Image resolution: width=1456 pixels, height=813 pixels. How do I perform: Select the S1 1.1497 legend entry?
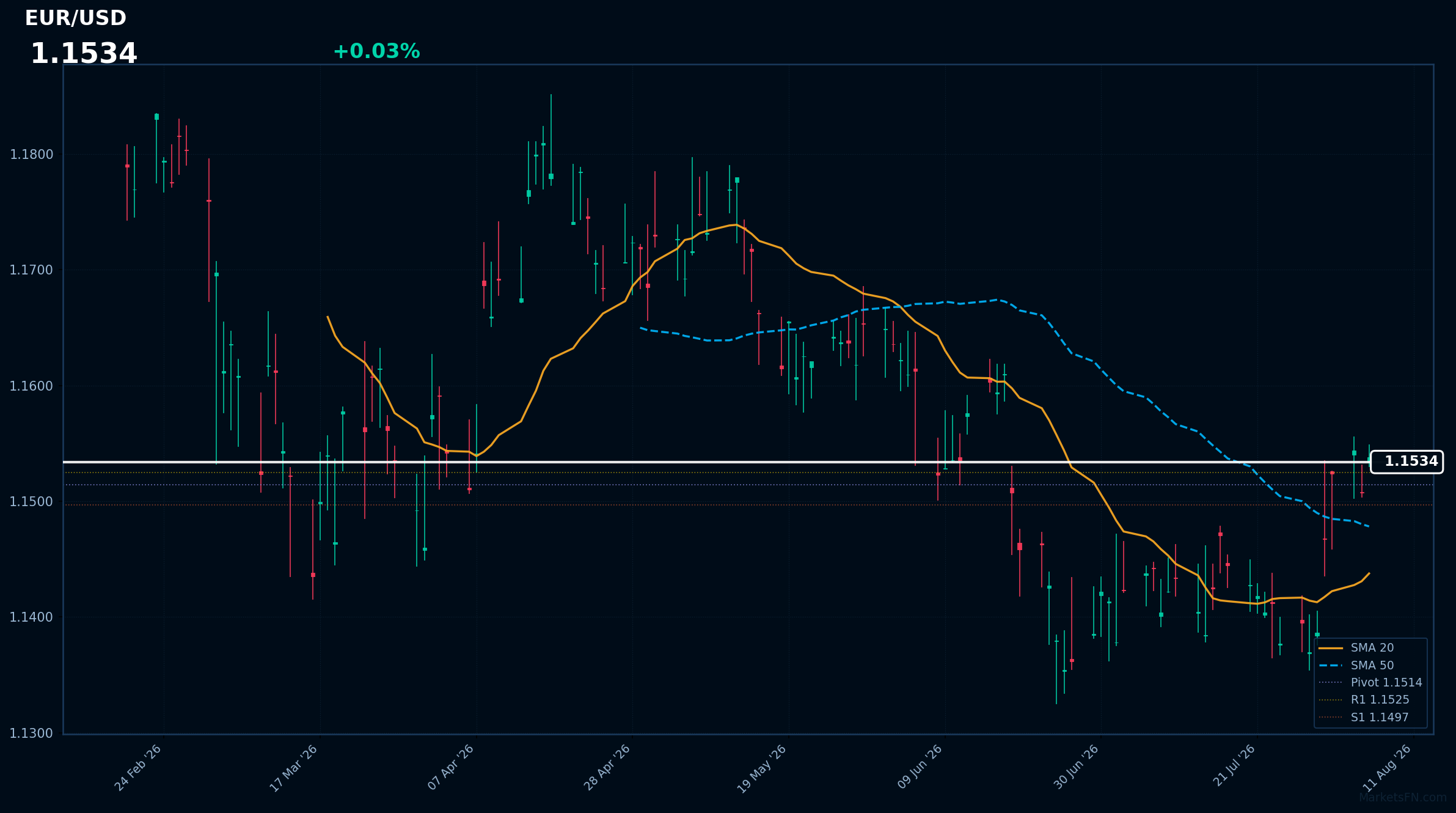point(1364,717)
